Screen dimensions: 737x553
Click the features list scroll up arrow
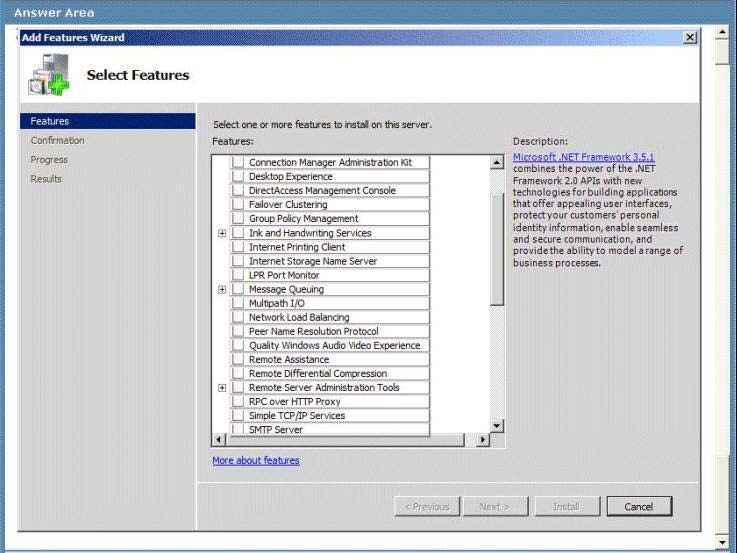pyautogui.click(x=497, y=163)
